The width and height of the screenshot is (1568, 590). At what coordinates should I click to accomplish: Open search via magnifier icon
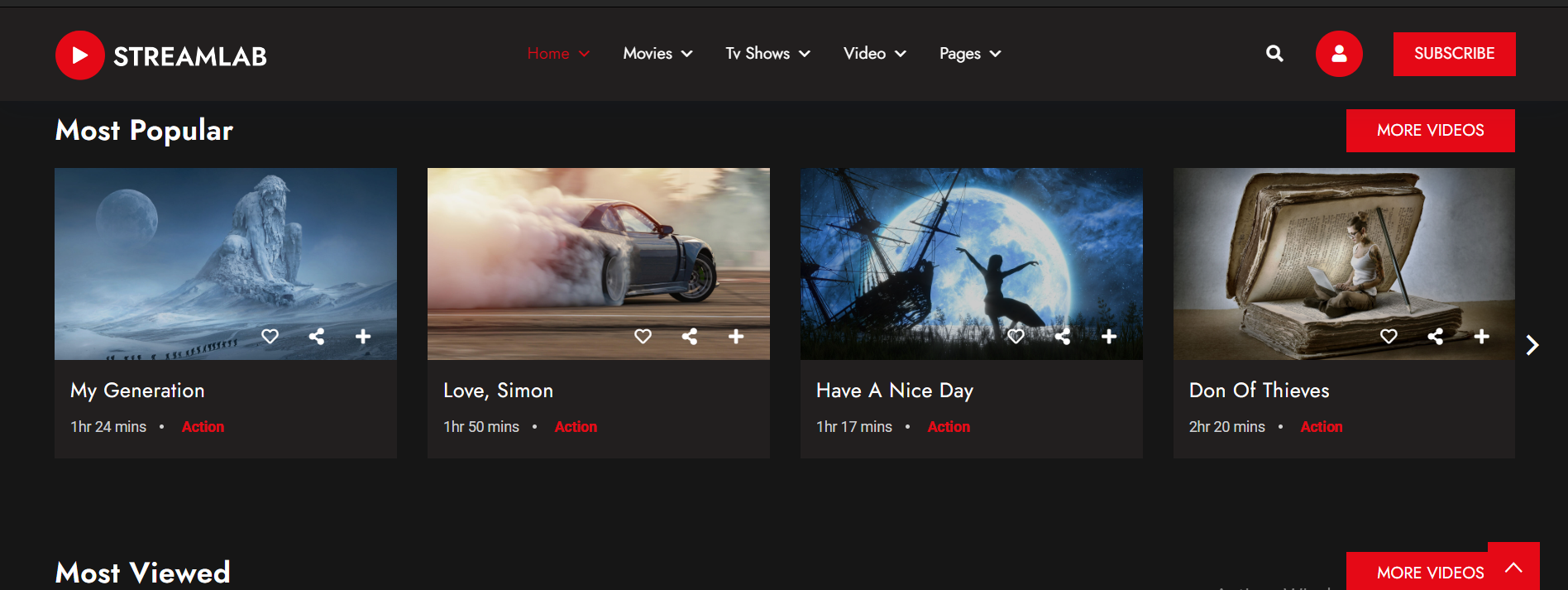(1274, 54)
